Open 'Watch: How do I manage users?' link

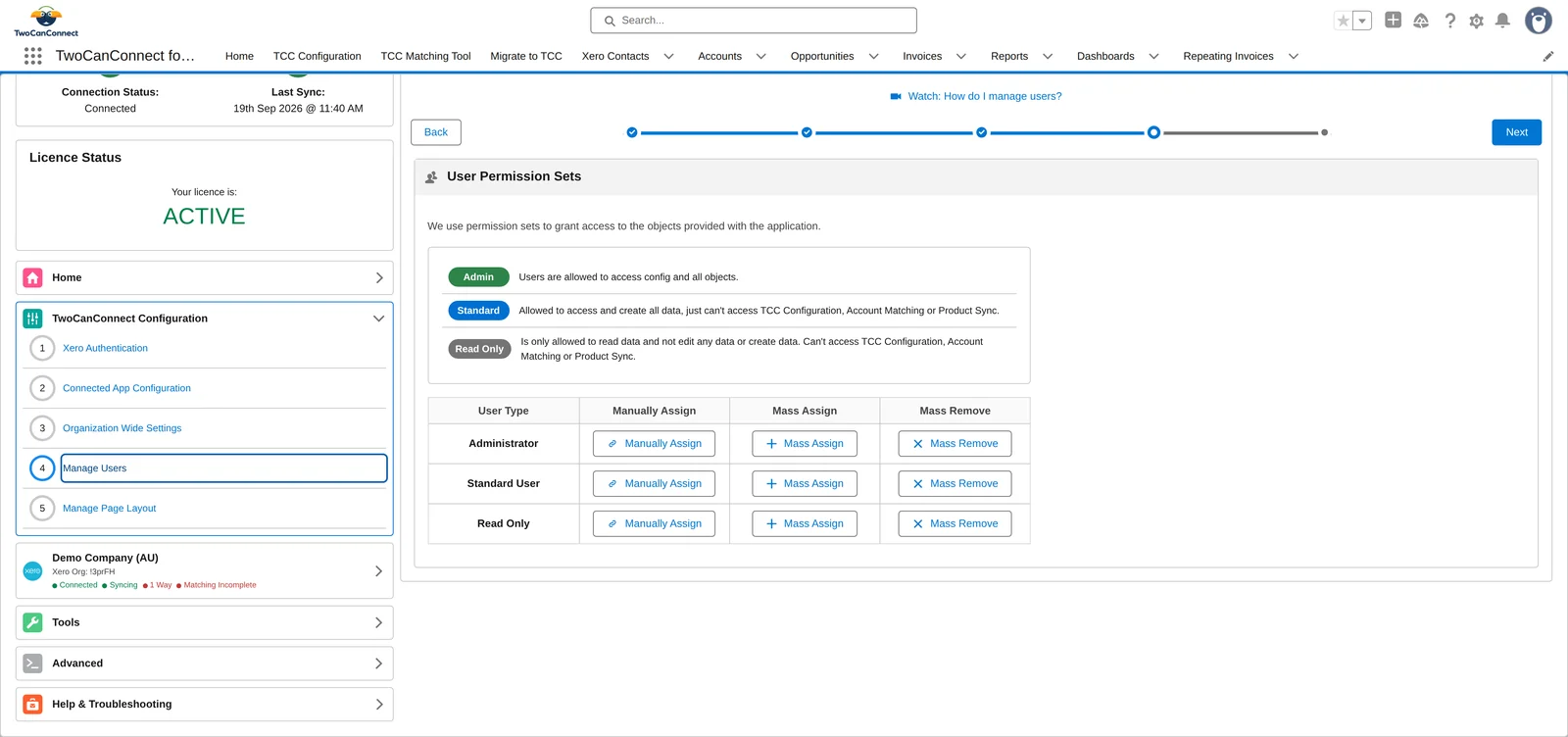985,96
